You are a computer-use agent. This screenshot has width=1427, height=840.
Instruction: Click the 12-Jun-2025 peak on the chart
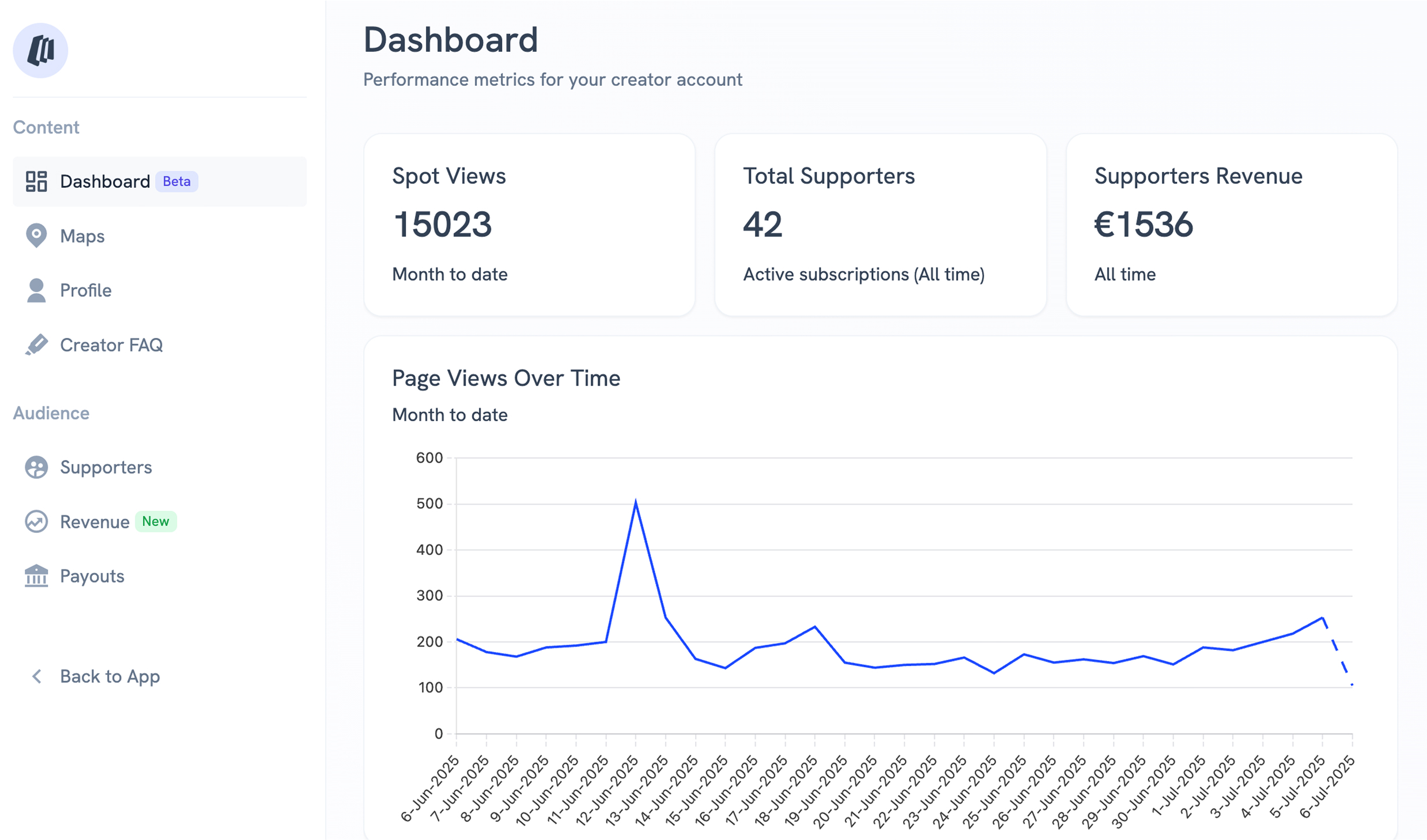point(636,502)
